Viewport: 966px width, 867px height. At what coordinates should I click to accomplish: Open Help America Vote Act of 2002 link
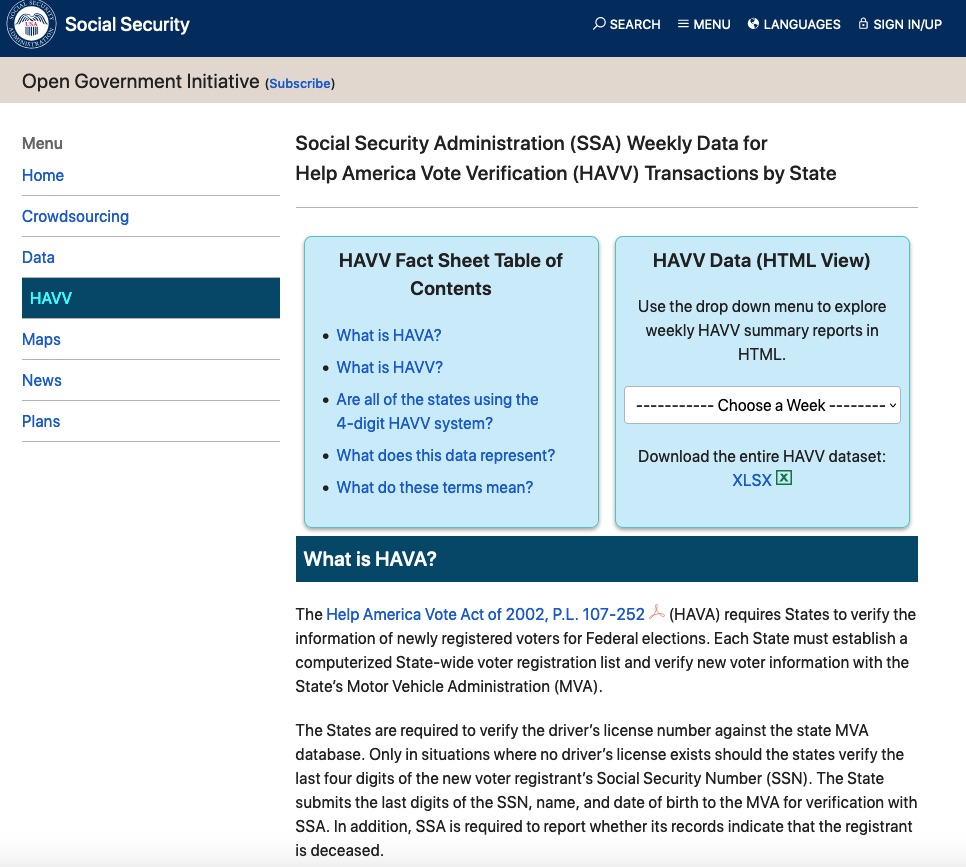[485, 614]
